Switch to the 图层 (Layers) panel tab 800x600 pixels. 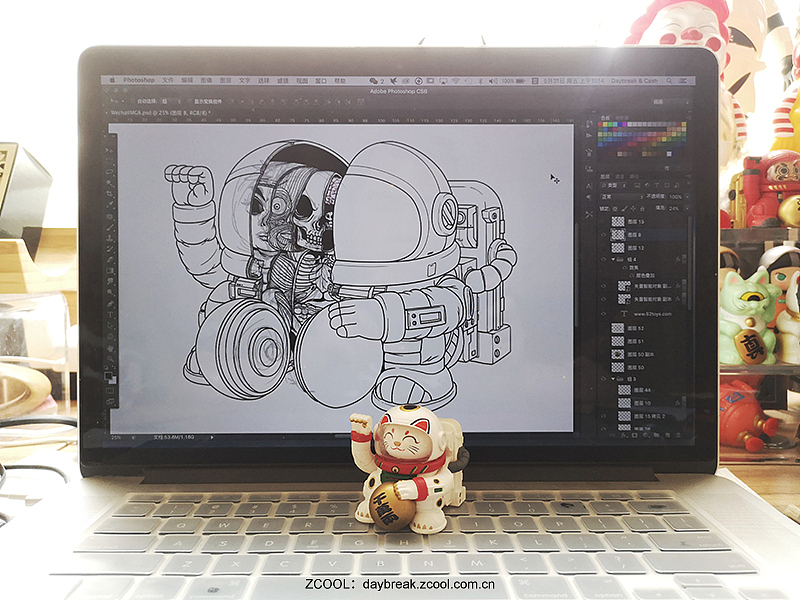pos(605,177)
